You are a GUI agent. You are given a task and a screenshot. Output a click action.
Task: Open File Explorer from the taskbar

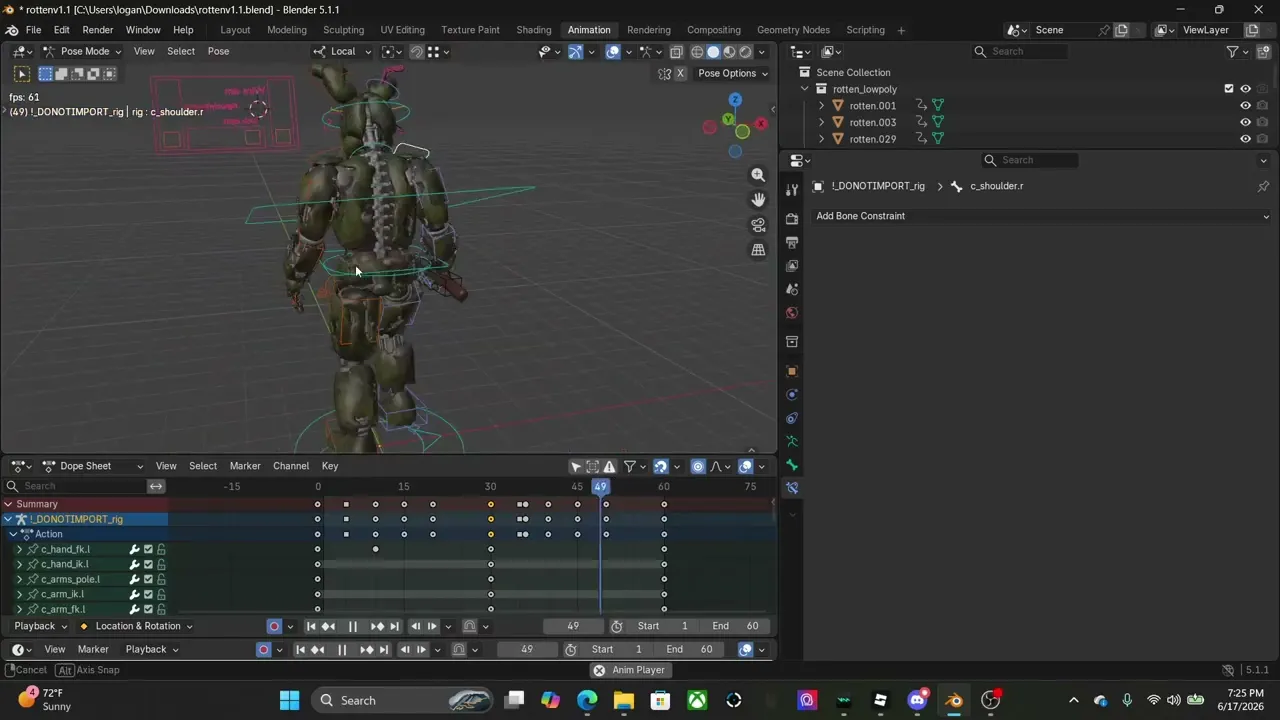coord(623,700)
